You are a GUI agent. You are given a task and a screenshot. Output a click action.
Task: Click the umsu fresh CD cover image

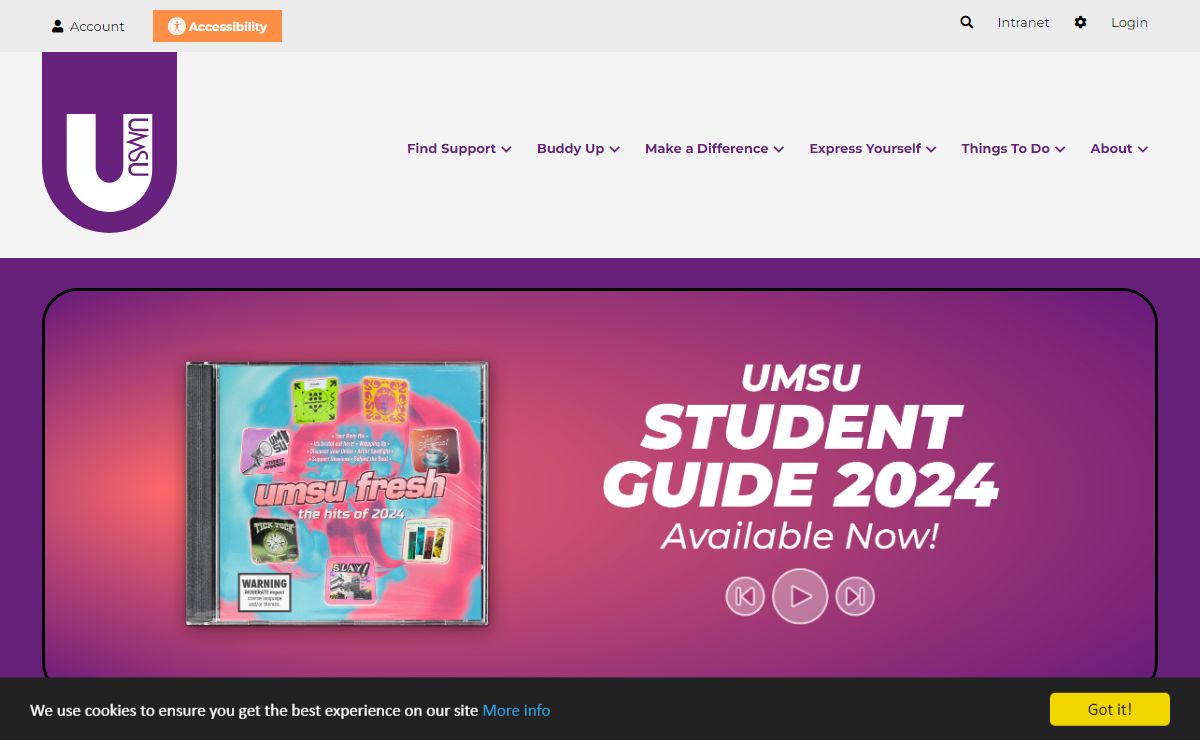point(337,494)
